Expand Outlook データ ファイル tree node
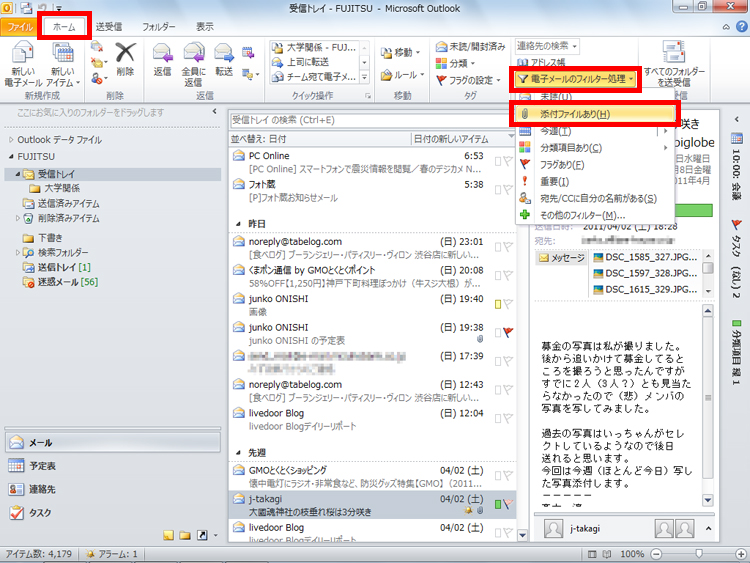The image size is (750, 563). [x=11, y=140]
